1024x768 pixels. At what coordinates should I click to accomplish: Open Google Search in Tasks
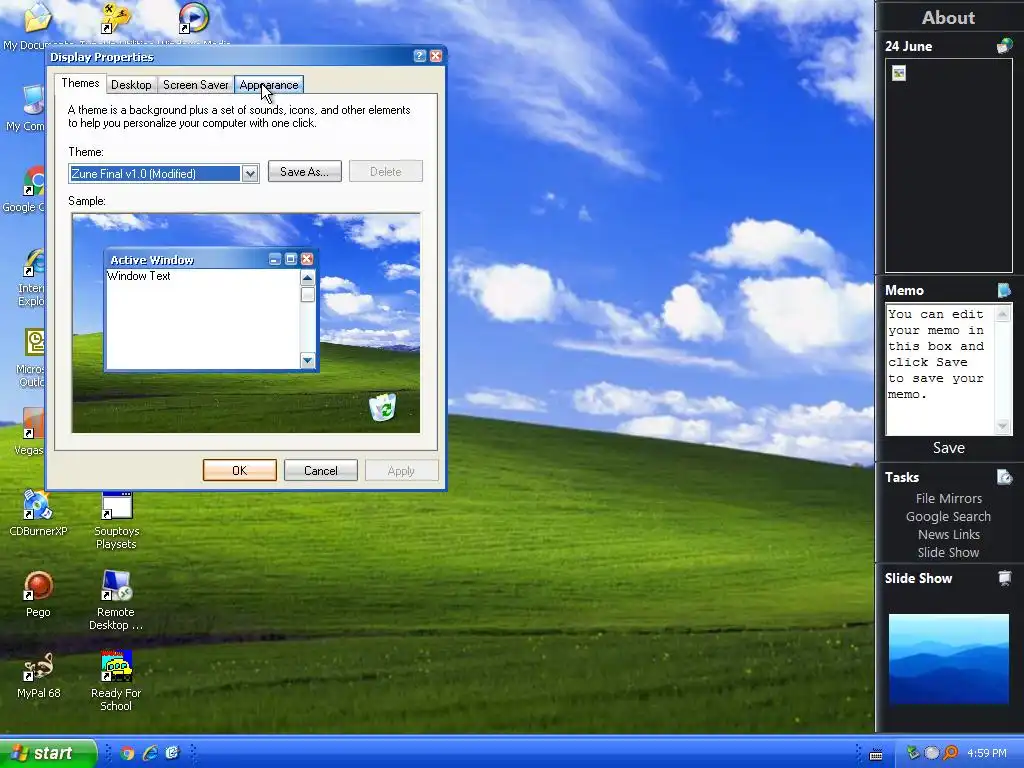[948, 517]
